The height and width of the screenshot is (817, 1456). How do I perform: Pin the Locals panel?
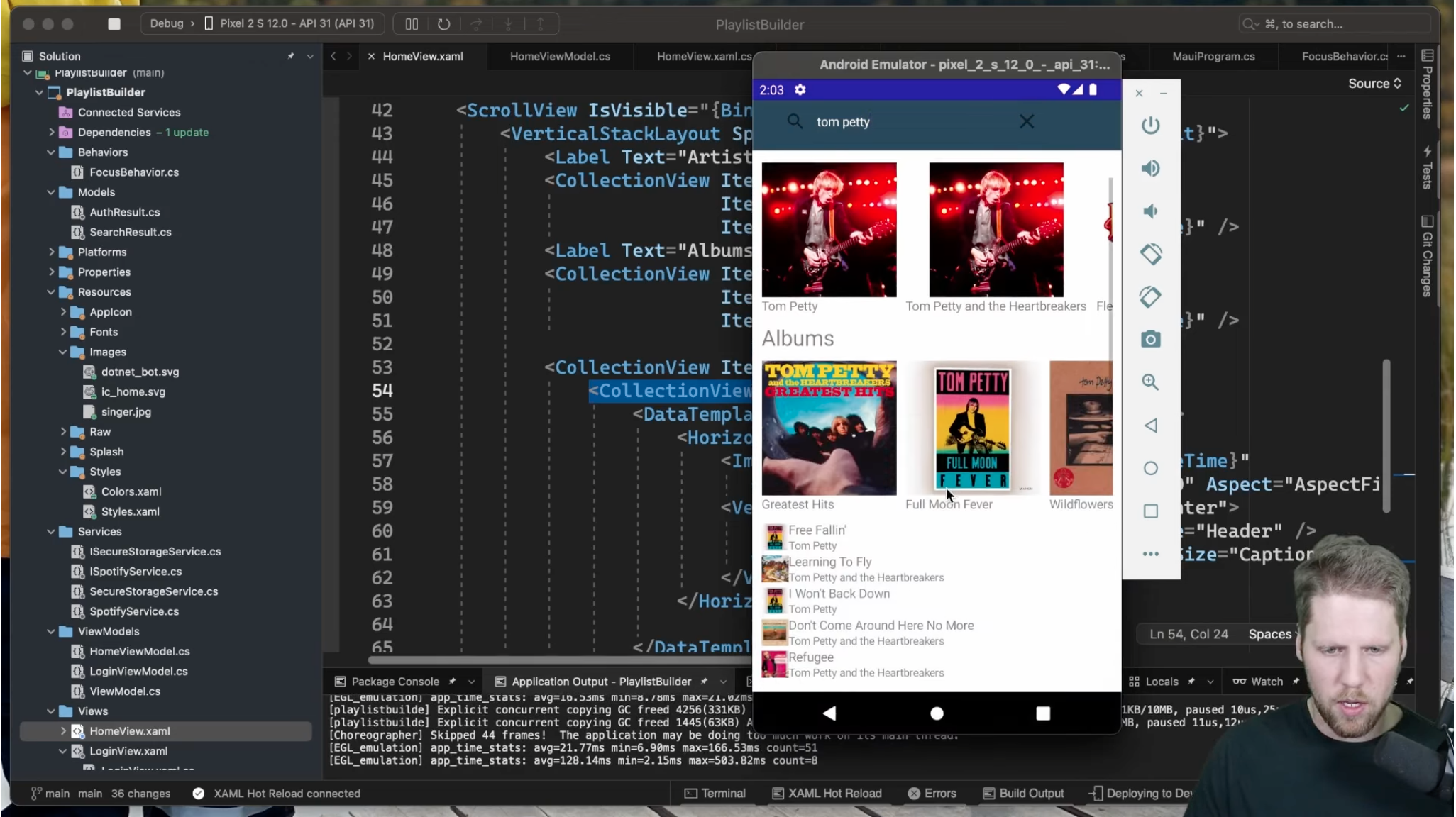pyautogui.click(x=1191, y=682)
